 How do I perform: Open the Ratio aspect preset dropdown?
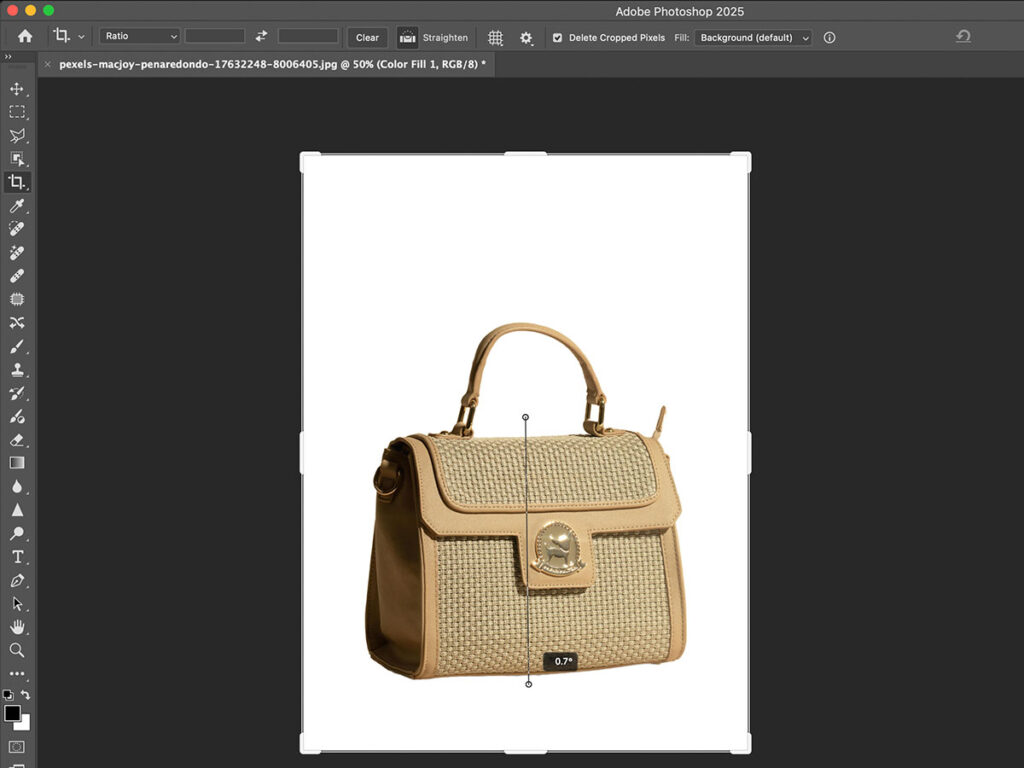coord(140,36)
